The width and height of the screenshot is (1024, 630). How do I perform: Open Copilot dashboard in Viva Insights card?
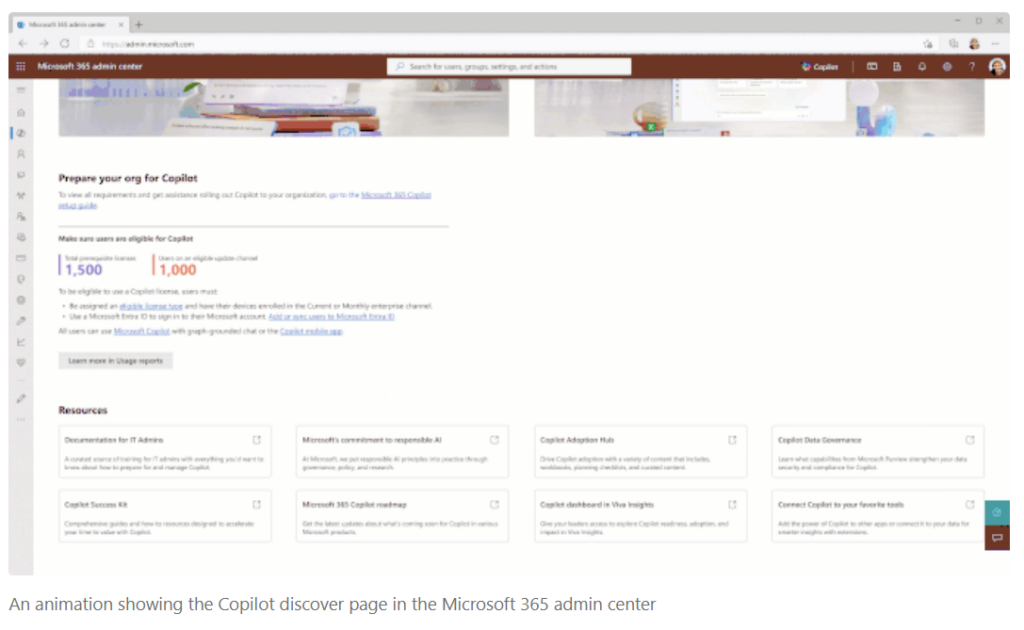(x=640, y=516)
